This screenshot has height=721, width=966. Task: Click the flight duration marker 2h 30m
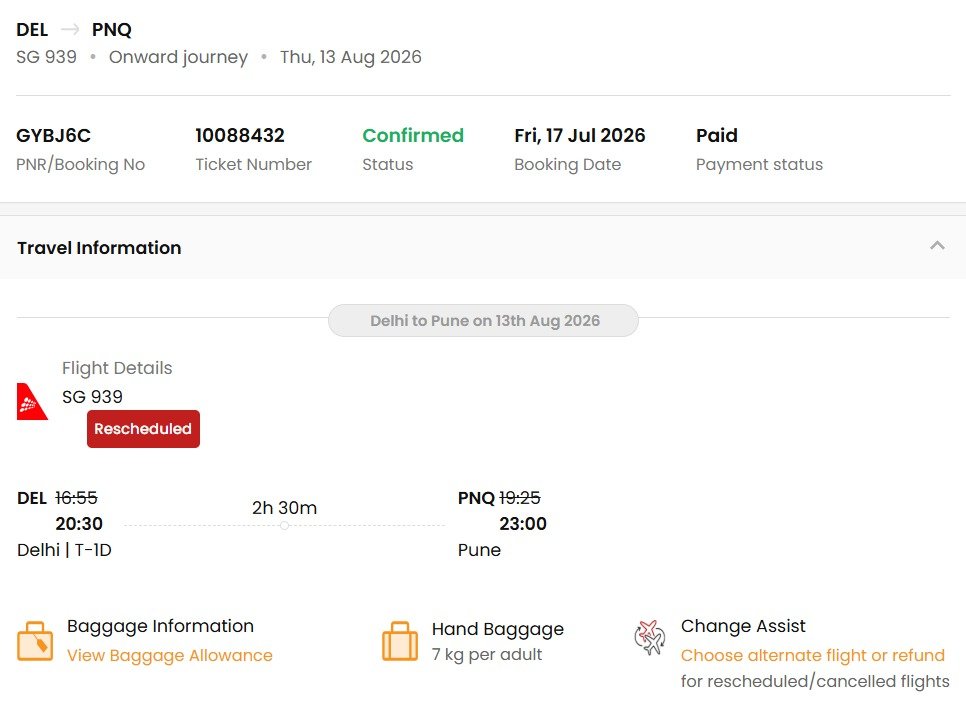point(284,508)
